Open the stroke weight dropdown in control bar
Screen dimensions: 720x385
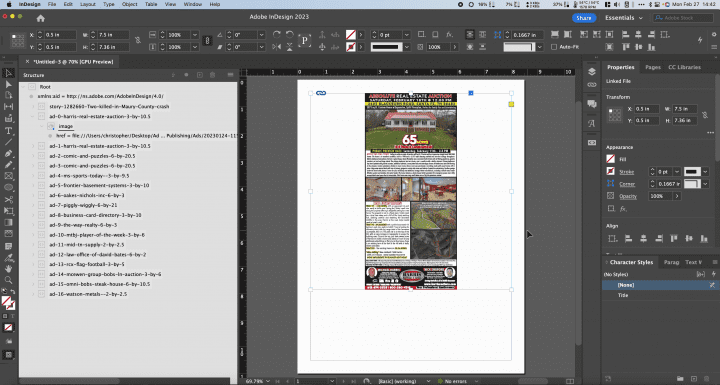pyautogui.click(x=406, y=35)
